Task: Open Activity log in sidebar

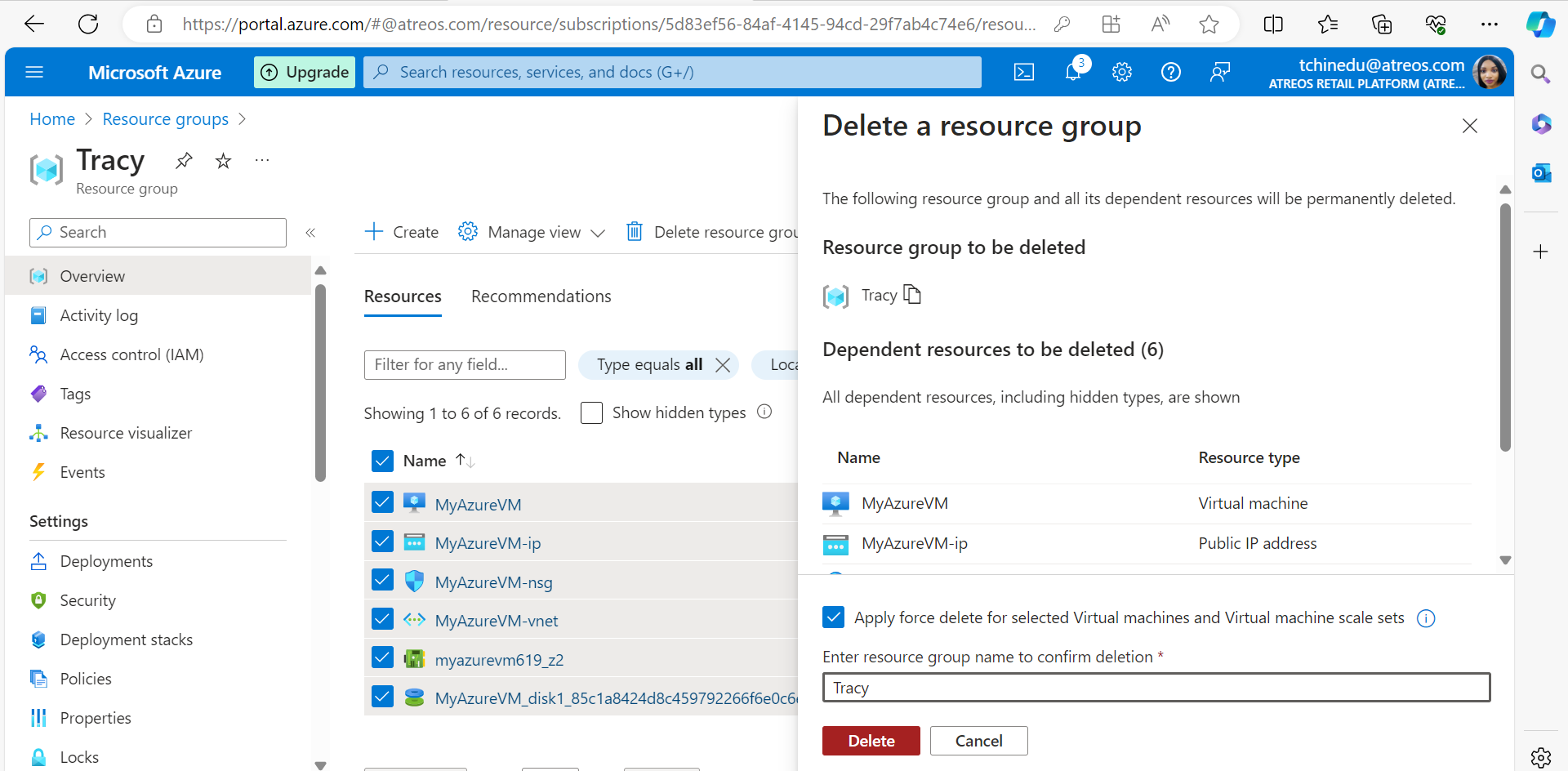Action: pyautogui.click(x=99, y=315)
